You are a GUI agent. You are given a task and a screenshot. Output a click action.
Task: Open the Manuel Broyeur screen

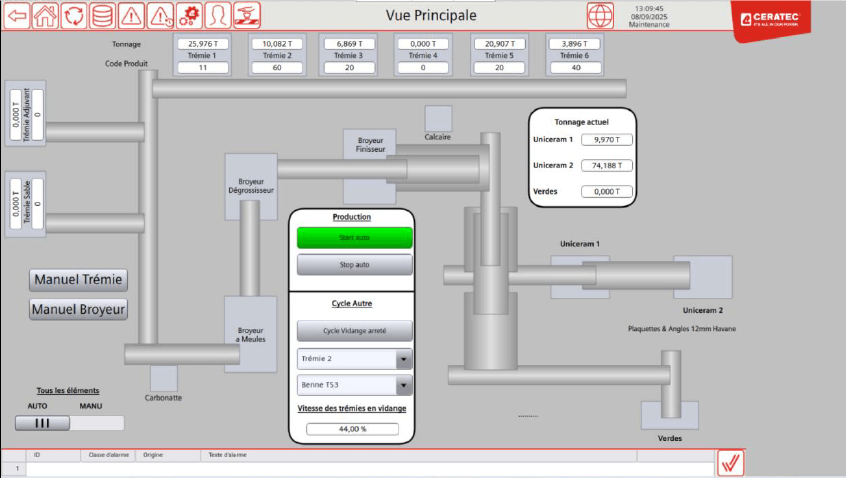[79, 309]
